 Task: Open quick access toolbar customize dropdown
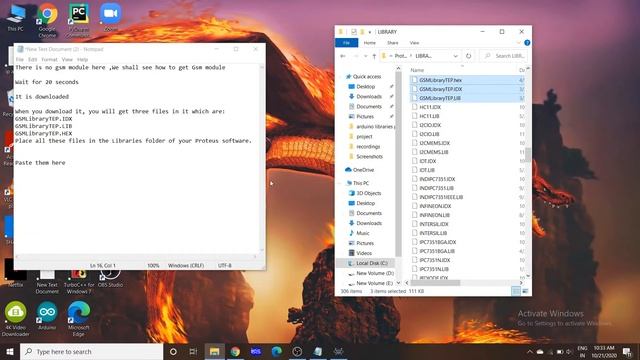click(370, 32)
